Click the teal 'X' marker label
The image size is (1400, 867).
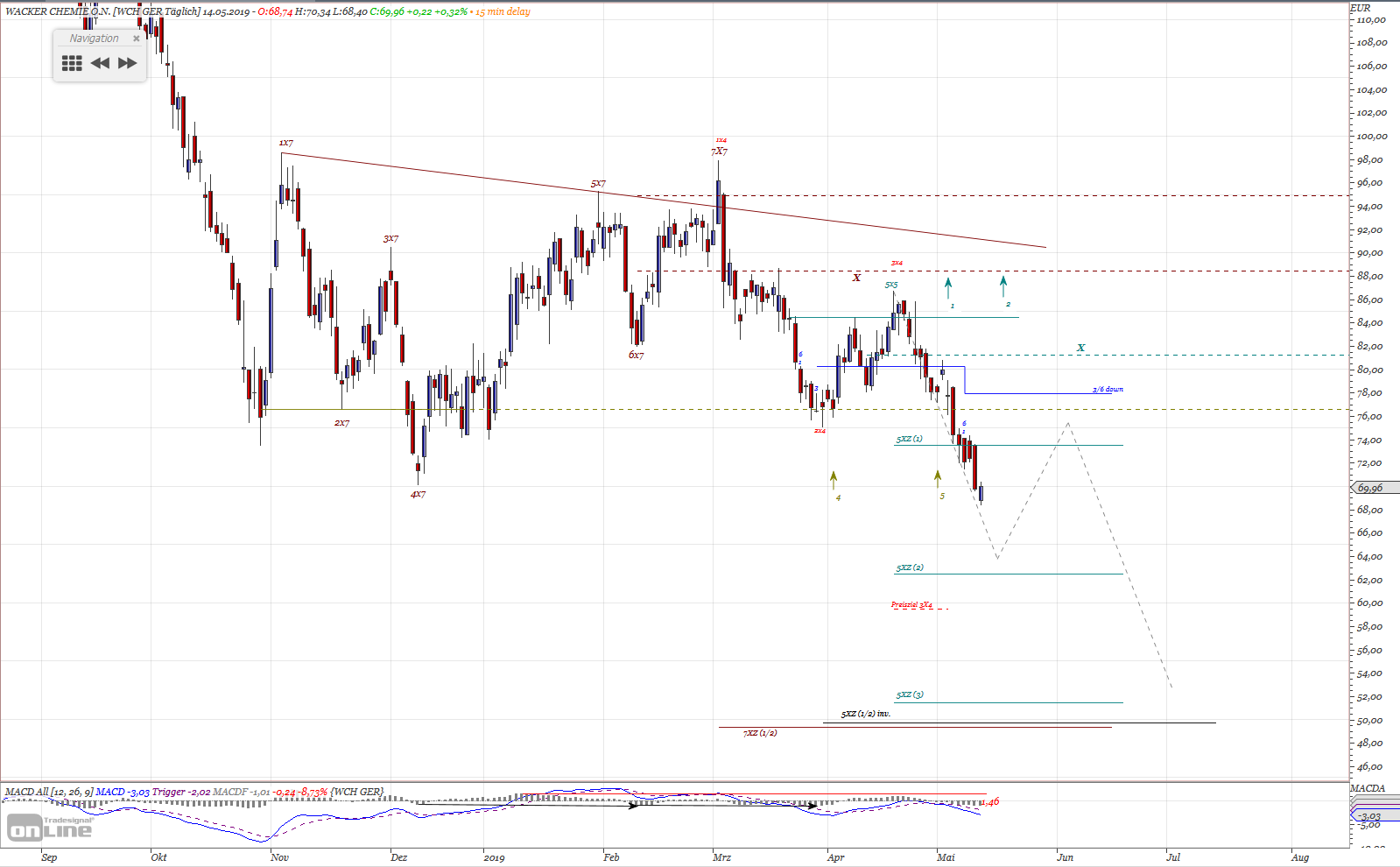(x=1080, y=348)
